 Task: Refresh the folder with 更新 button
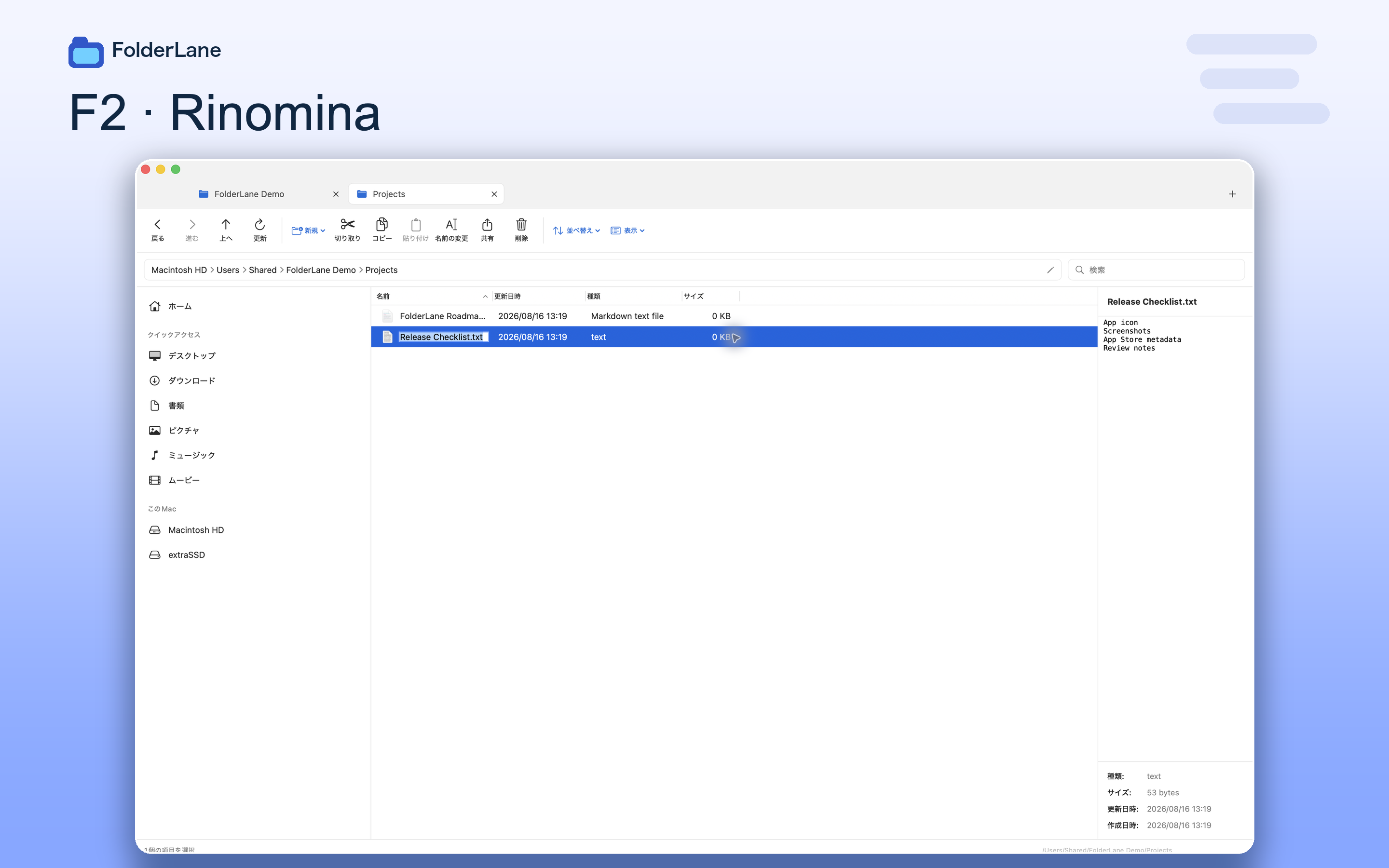[x=259, y=230]
